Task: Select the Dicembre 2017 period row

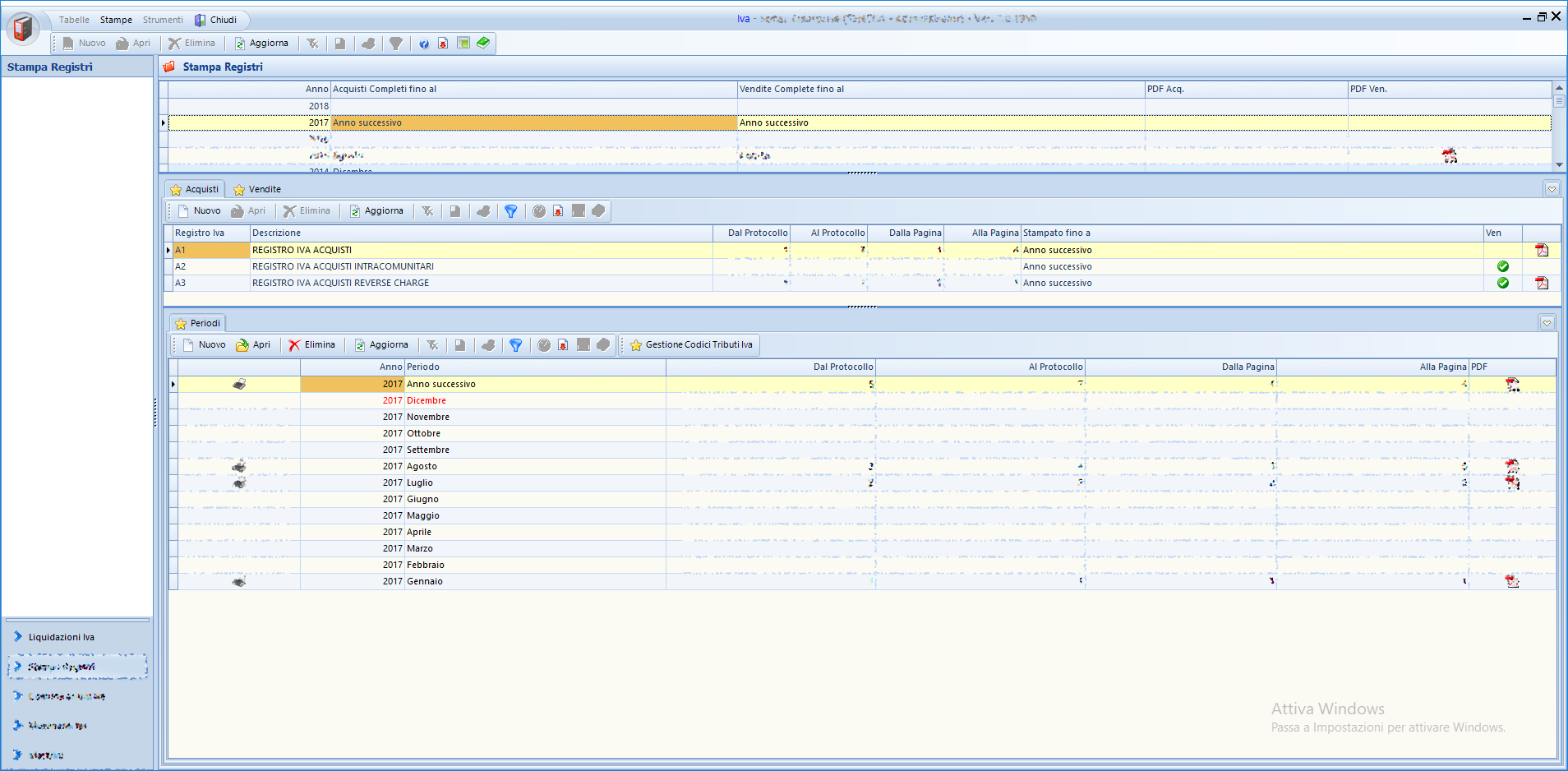Action: (427, 400)
